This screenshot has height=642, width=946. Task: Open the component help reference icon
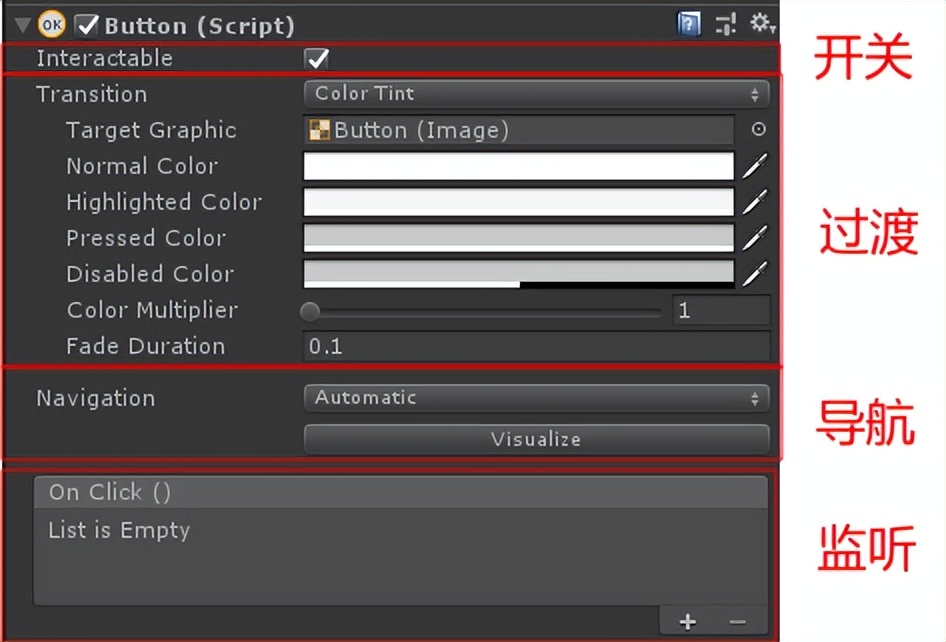pos(689,25)
